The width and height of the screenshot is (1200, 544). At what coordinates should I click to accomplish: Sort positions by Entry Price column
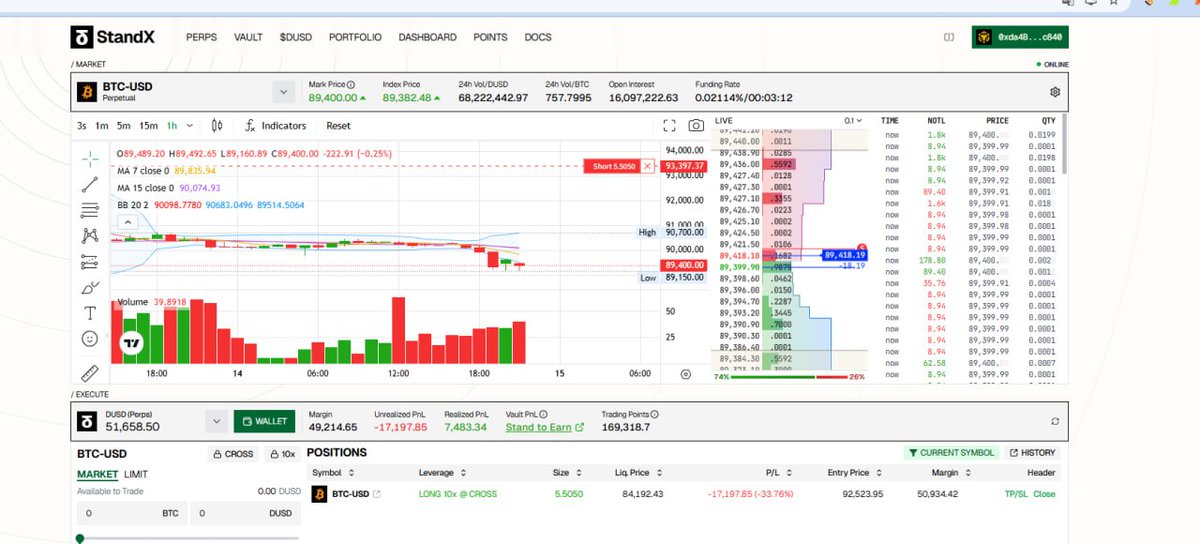coord(854,472)
